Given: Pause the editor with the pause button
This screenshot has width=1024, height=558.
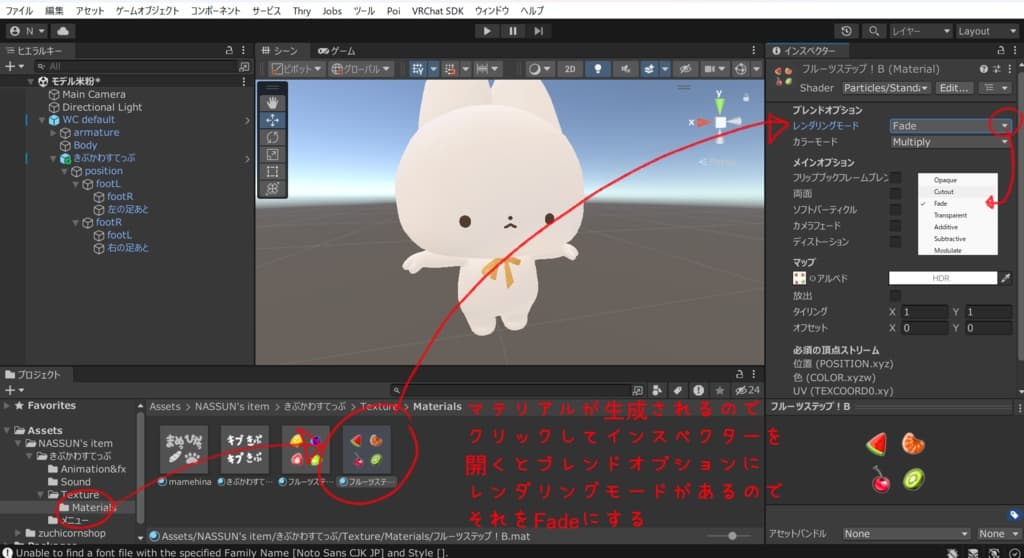Looking at the screenshot, I should (513, 31).
